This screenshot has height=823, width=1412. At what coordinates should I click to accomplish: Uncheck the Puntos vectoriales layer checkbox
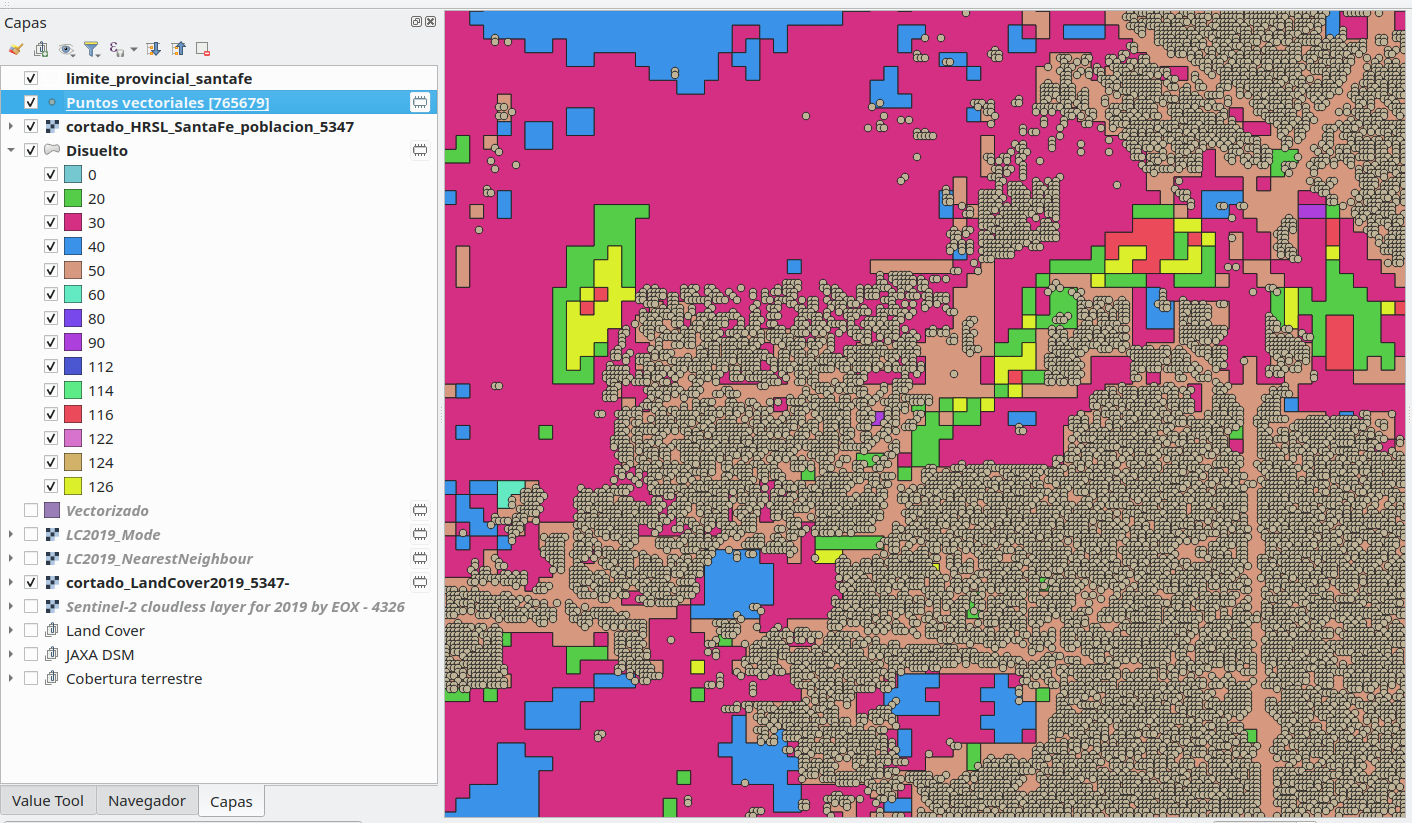(x=31, y=102)
